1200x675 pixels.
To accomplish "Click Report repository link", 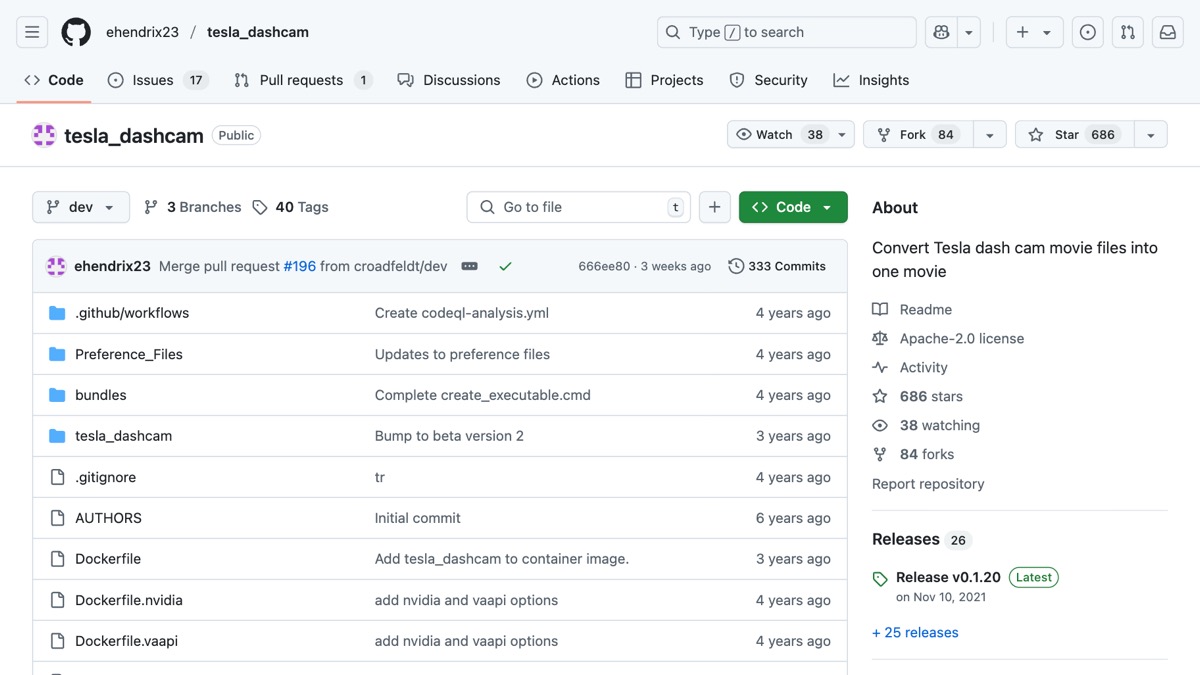I will click(x=928, y=484).
